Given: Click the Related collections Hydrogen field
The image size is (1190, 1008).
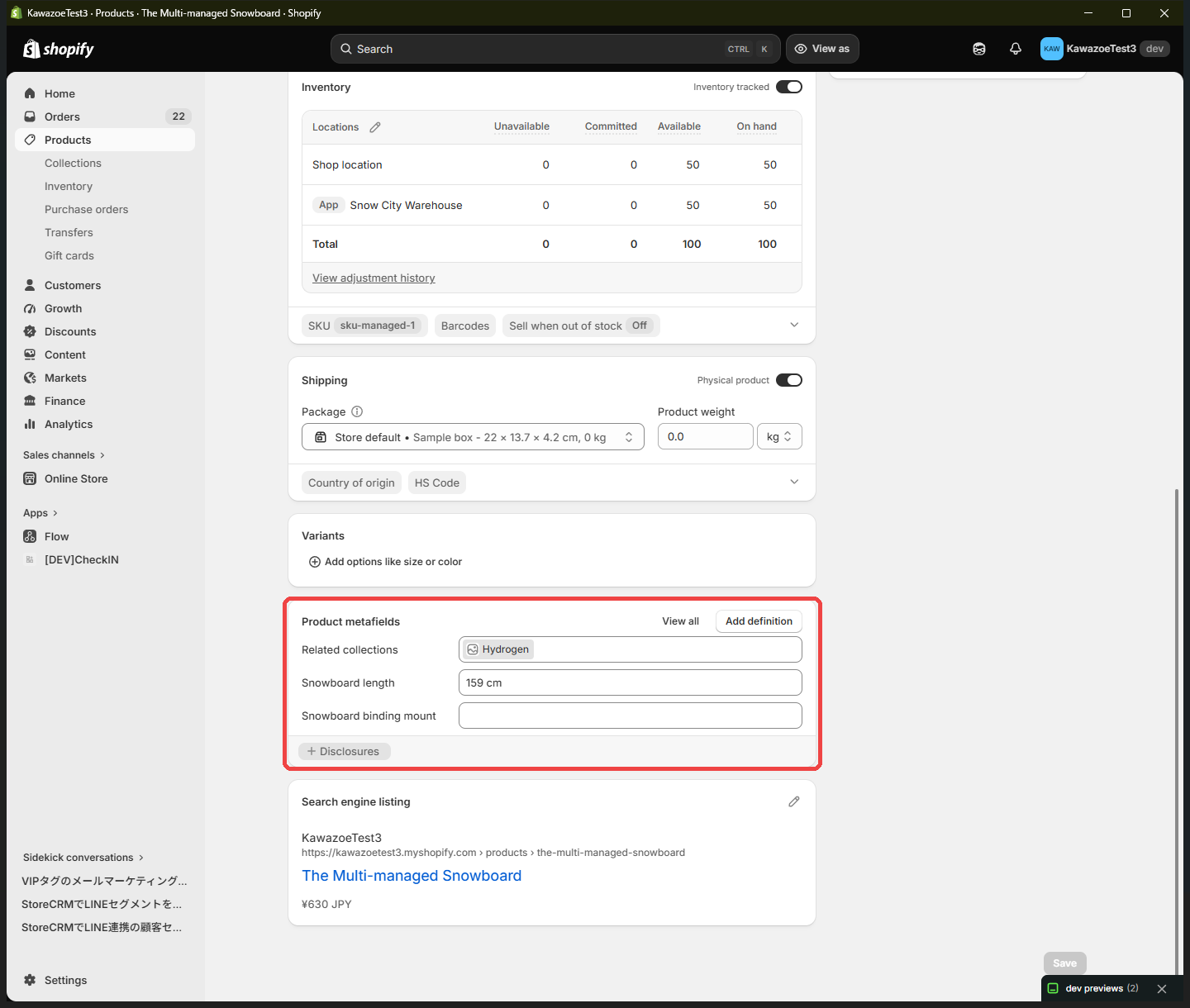Looking at the screenshot, I should click(x=631, y=649).
